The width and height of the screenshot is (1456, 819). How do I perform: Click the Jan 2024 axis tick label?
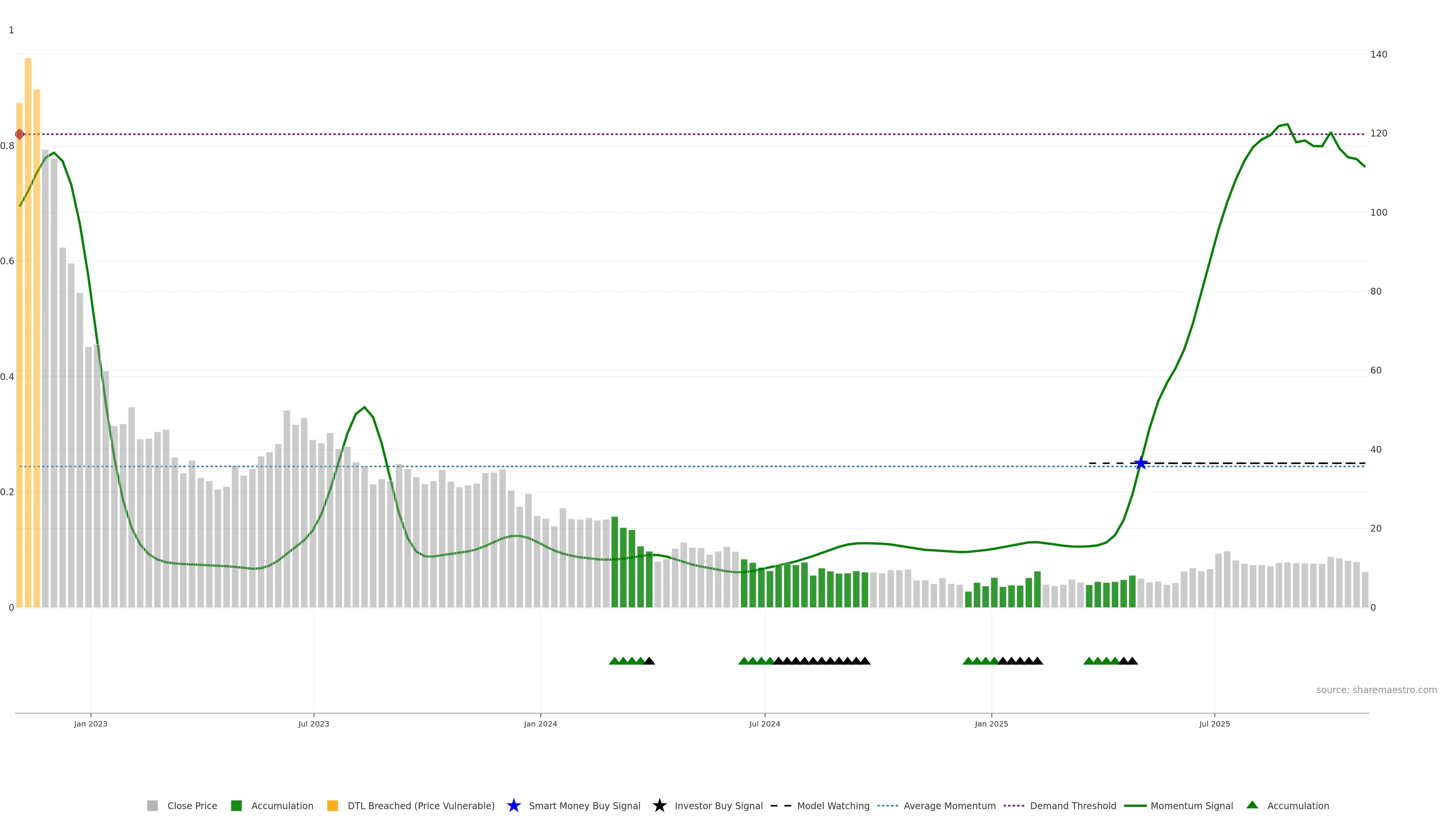pyautogui.click(x=540, y=724)
